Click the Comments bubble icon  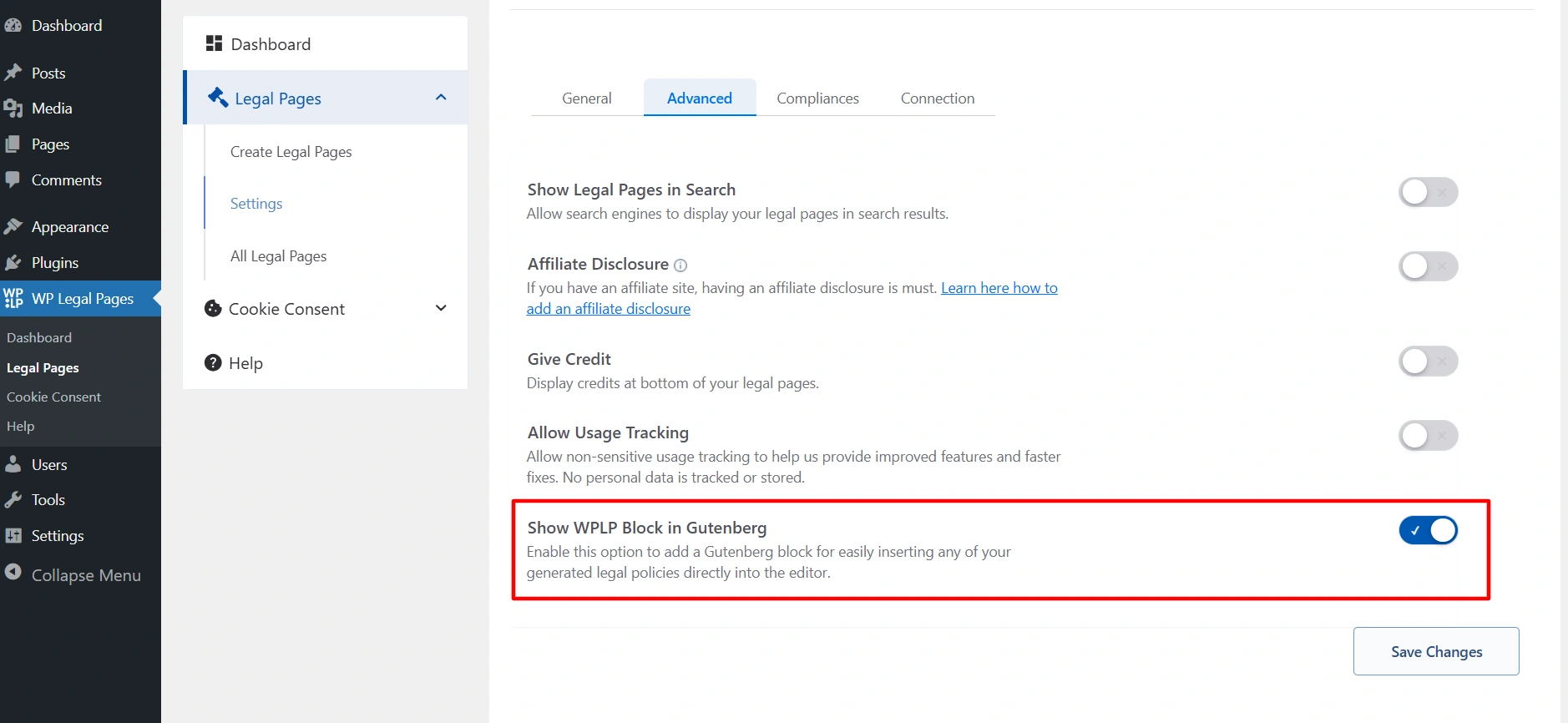click(13, 180)
